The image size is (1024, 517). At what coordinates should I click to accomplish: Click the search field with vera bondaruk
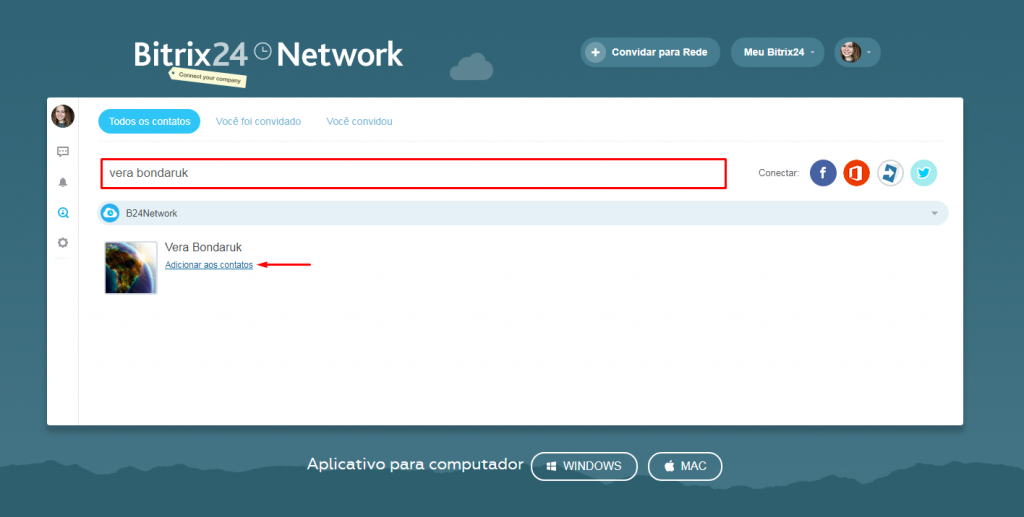[x=413, y=174]
